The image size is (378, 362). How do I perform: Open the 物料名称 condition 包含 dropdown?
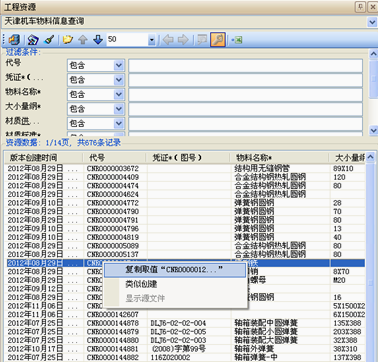click(x=119, y=94)
